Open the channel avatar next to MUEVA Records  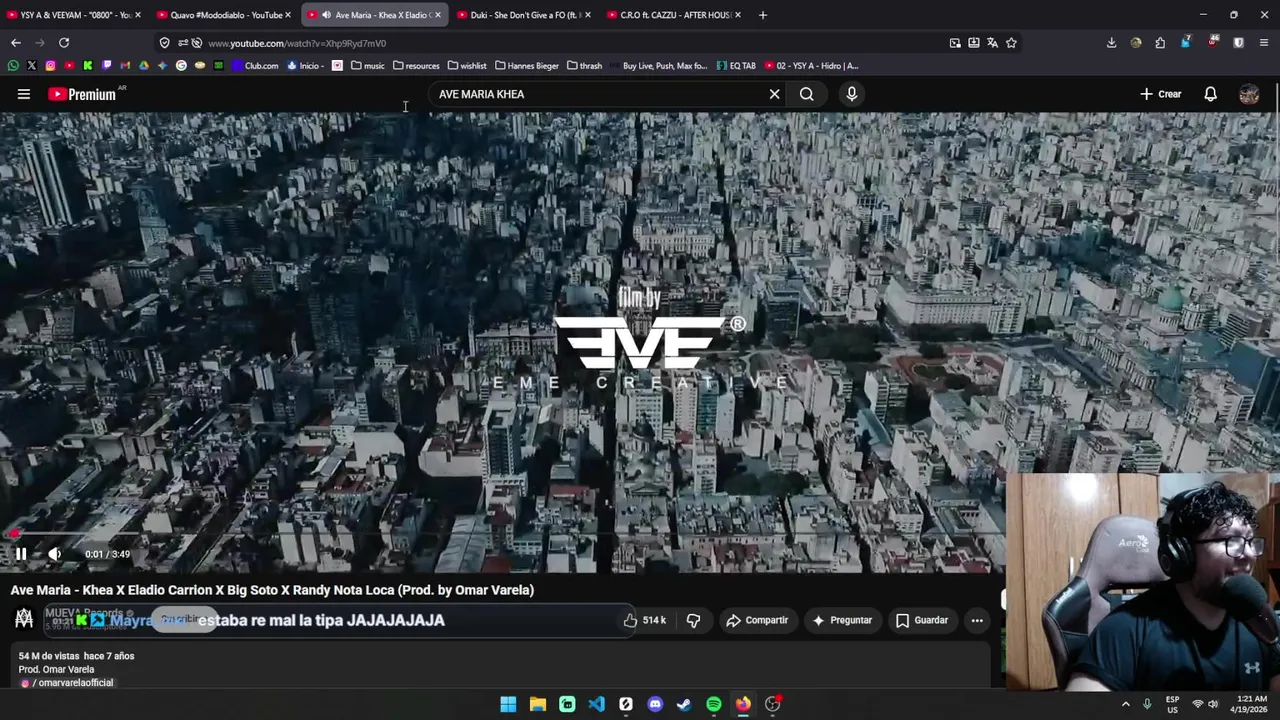pyautogui.click(x=24, y=620)
